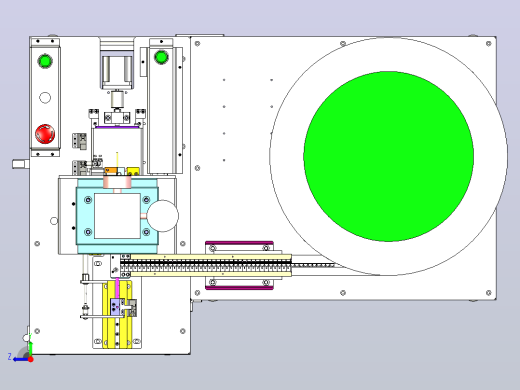The height and width of the screenshot is (390, 520).
Task: Select the stub protruding from the left edge
Action: click(21, 164)
